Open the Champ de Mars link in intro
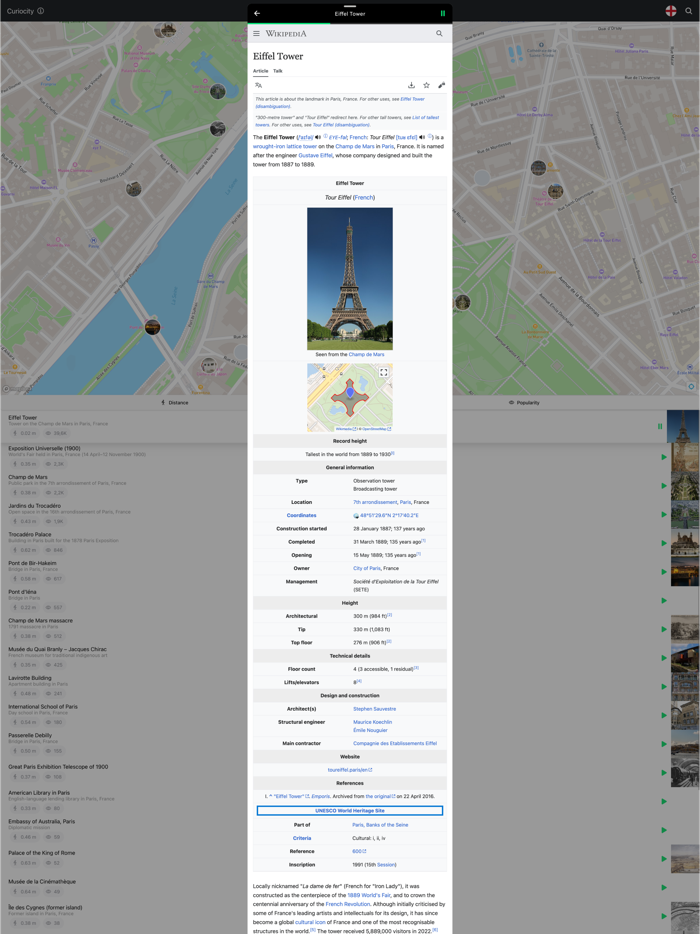The width and height of the screenshot is (700, 934). [354, 147]
